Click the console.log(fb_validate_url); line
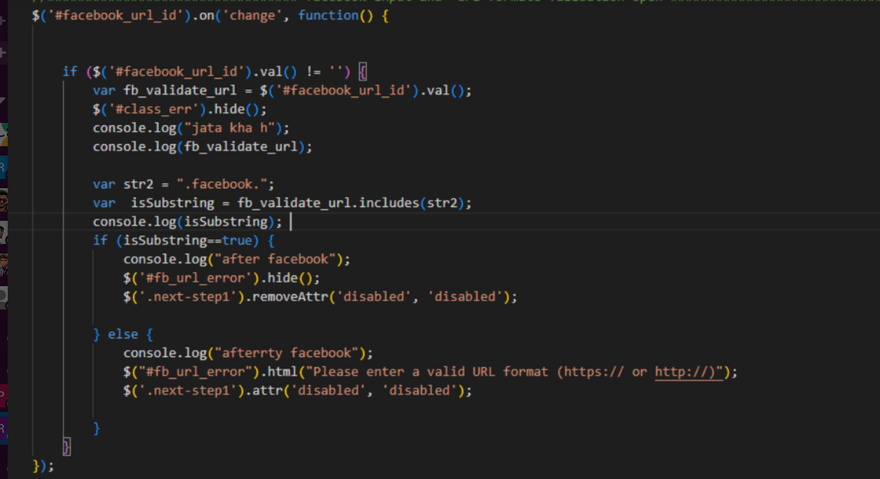 [x=202, y=147]
